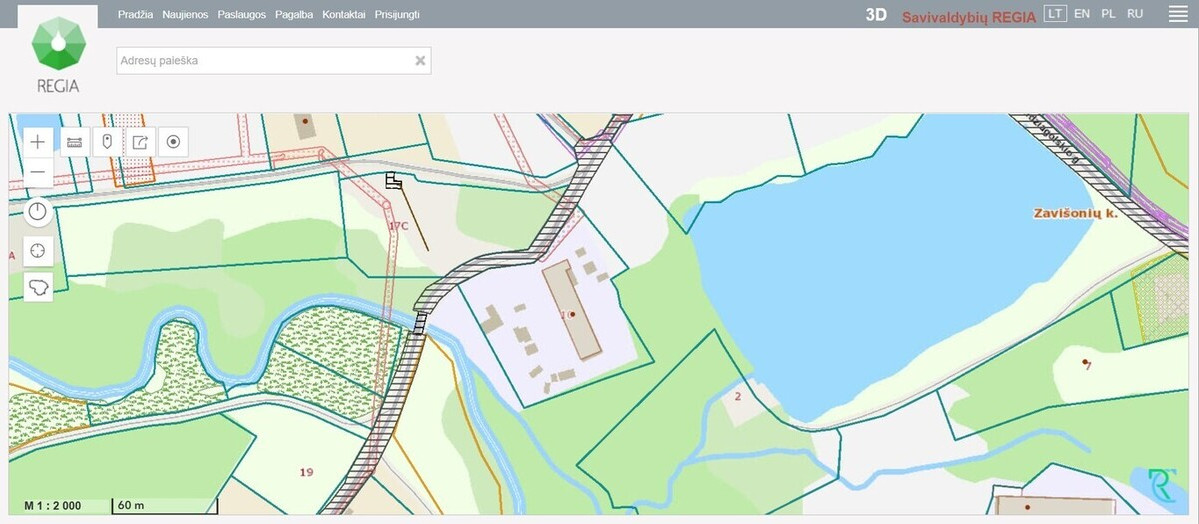Open Savivaldybių REGIA link
1199x524 pixels.
[969, 17]
